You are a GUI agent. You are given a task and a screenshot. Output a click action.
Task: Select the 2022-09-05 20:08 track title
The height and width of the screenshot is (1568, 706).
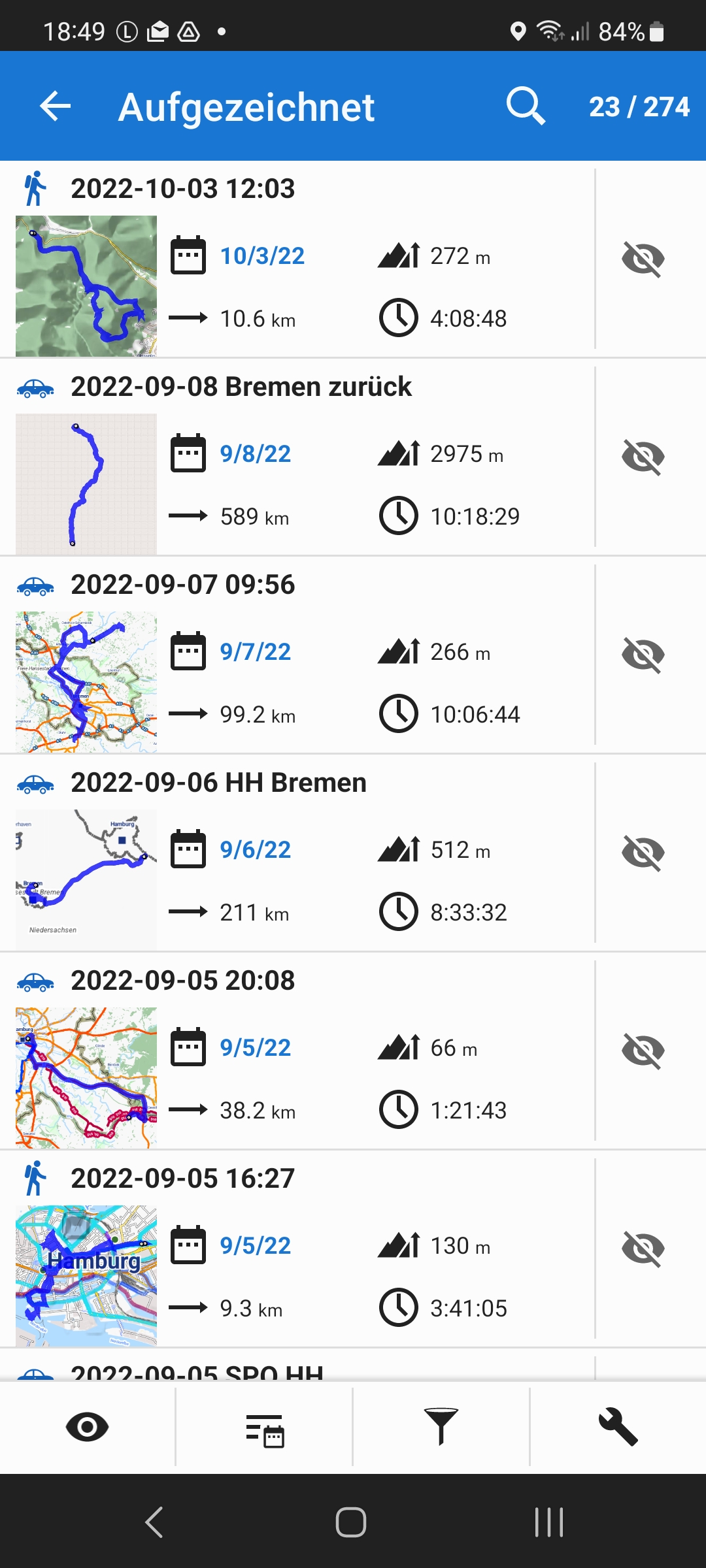(x=183, y=981)
